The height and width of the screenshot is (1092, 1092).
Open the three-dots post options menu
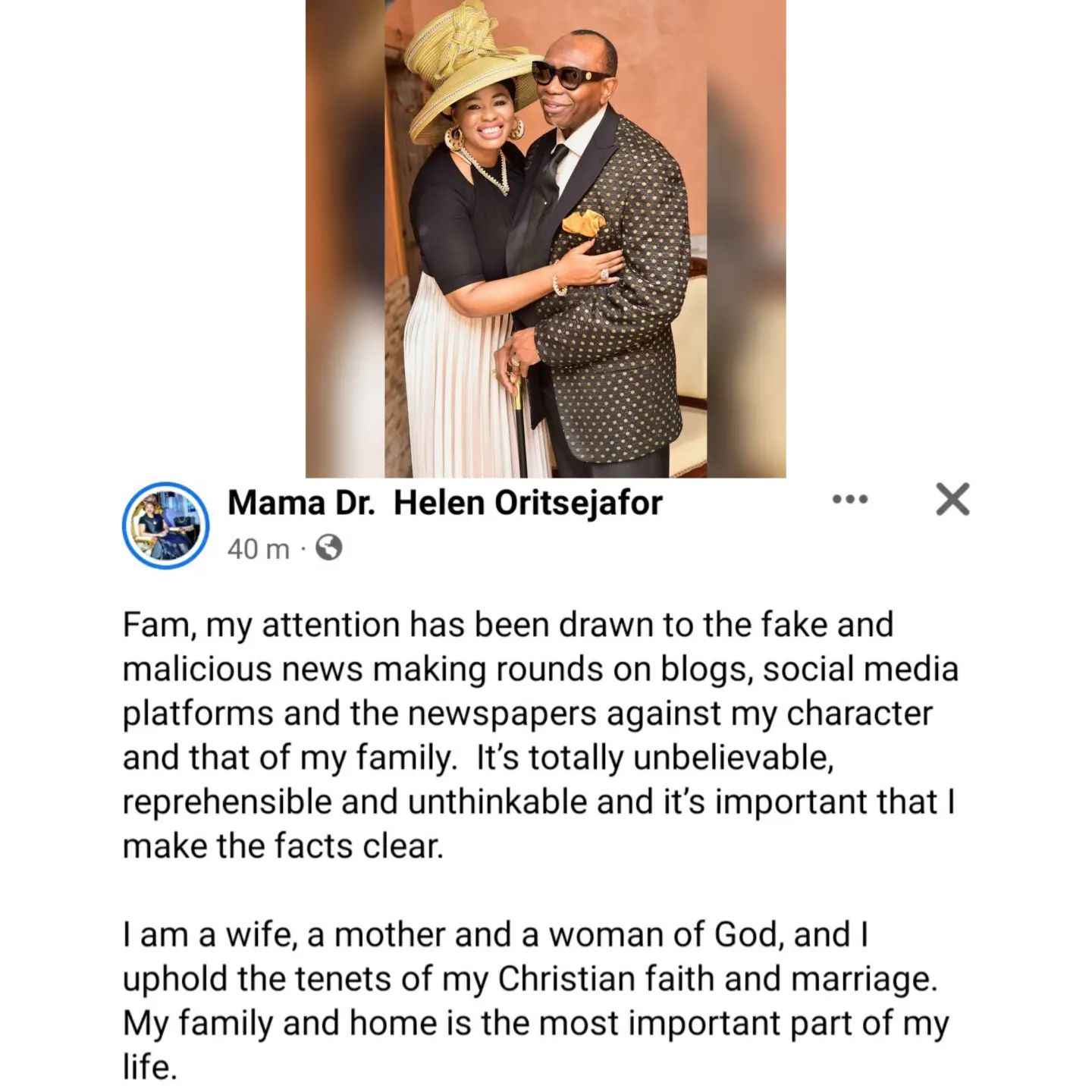point(849,500)
